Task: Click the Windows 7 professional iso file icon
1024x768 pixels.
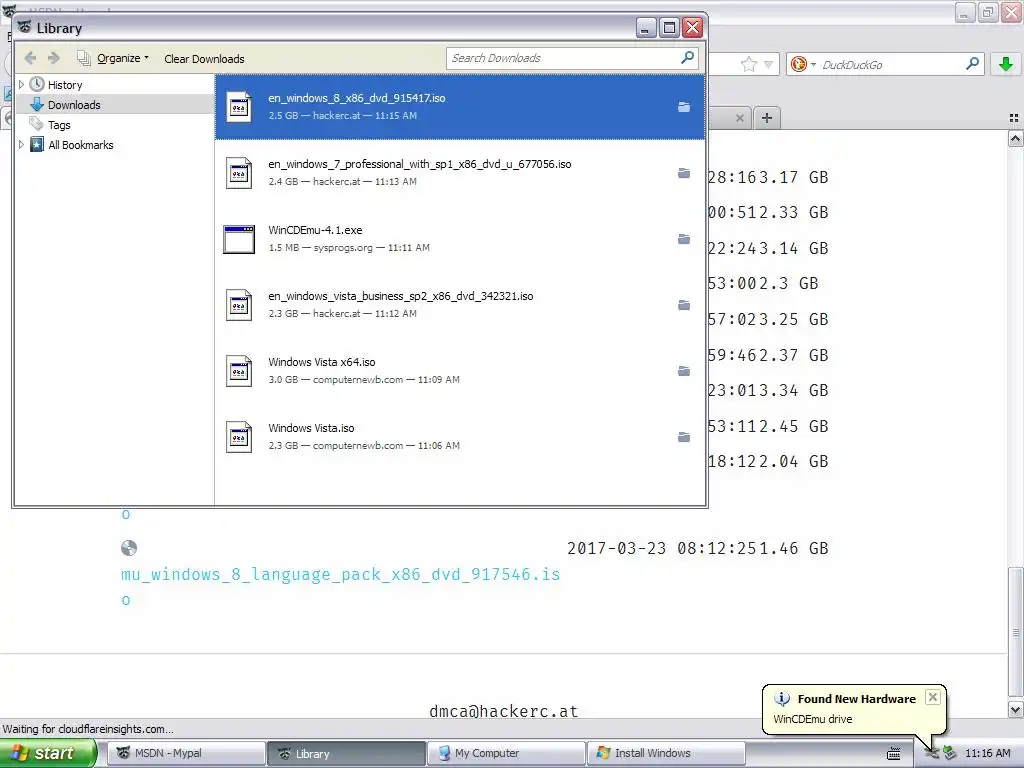Action: click(x=239, y=173)
